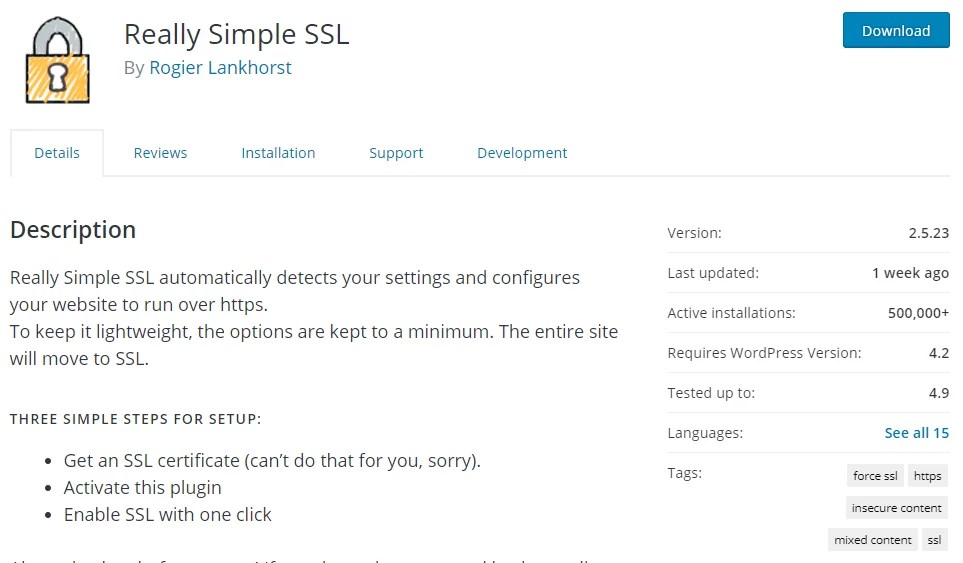963x563 pixels.
Task: Click the Three Simple Steps For Setup heading
Action: (136, 419)
